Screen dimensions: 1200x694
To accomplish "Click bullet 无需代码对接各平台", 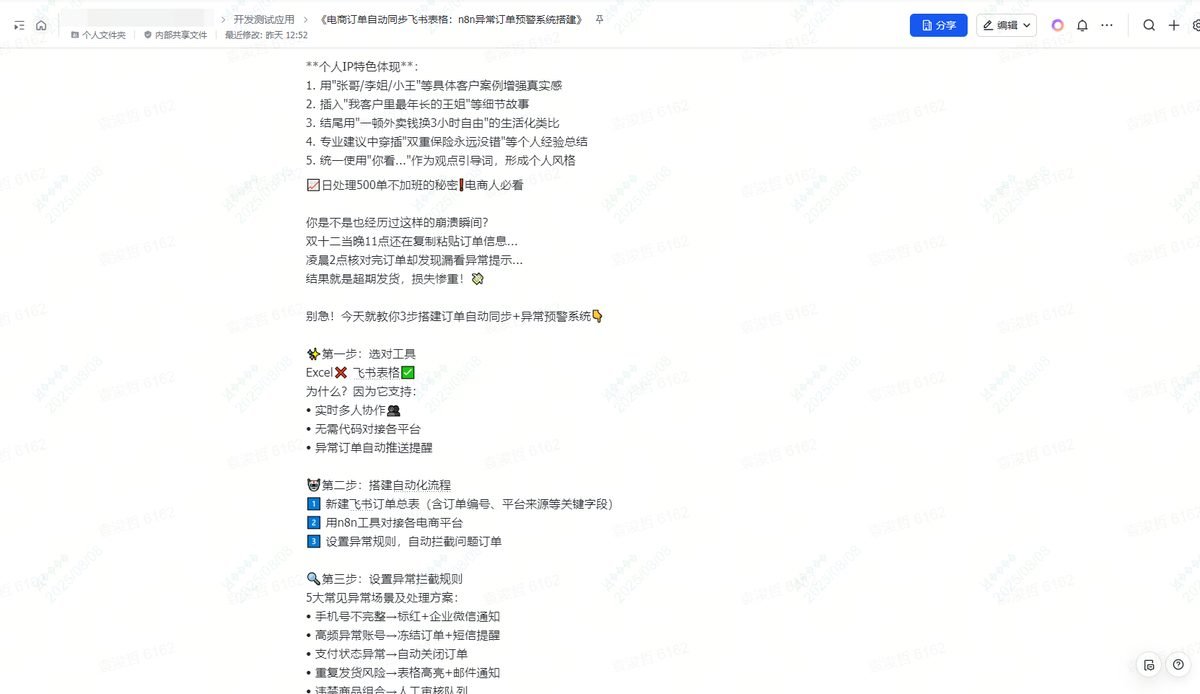I will 363,429.
